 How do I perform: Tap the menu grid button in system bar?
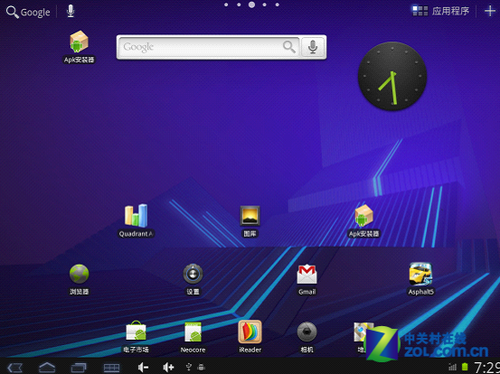tap(111, 368)
